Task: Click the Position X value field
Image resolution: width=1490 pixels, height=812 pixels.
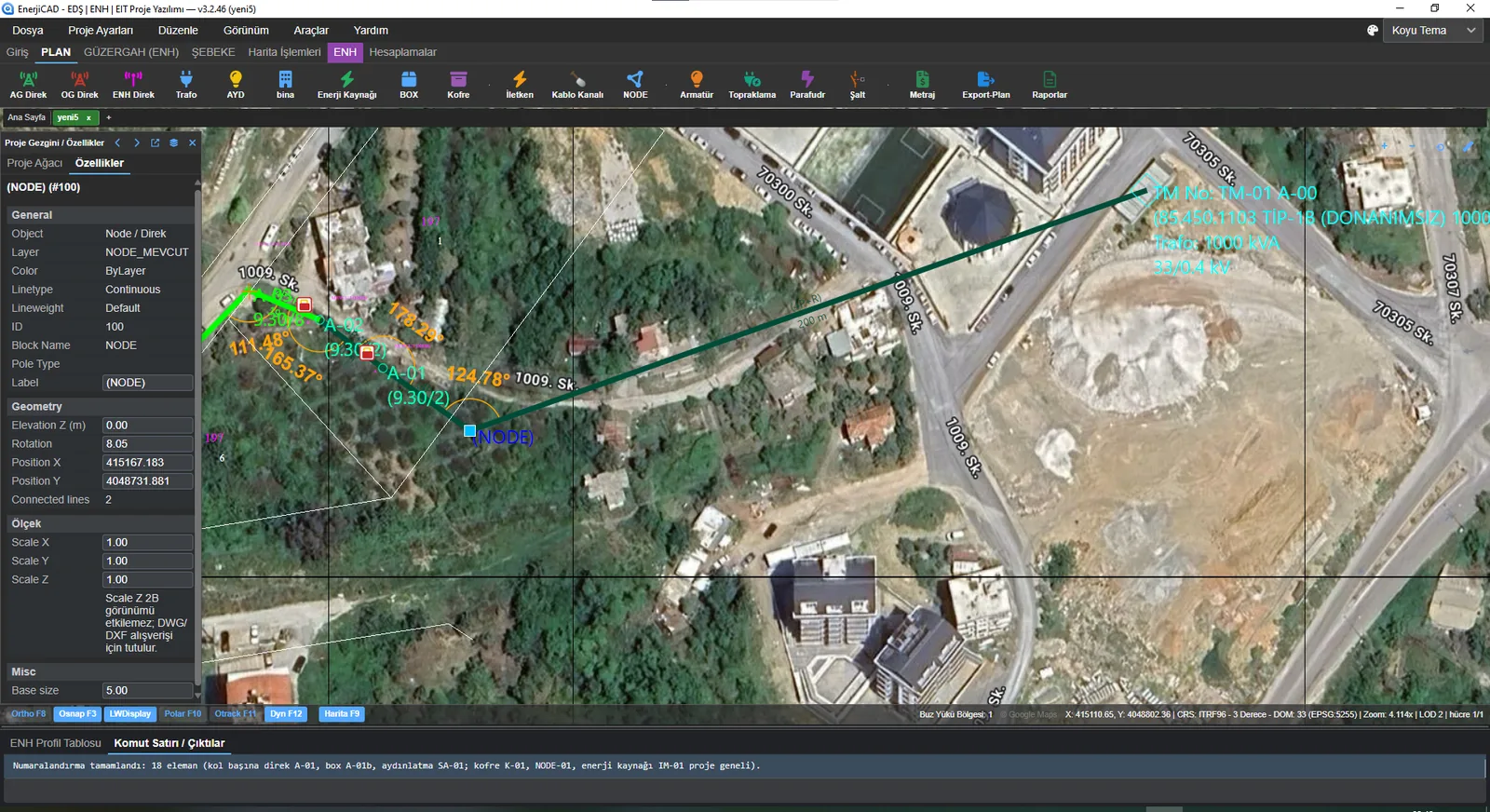Action: [x=147, y=463]
